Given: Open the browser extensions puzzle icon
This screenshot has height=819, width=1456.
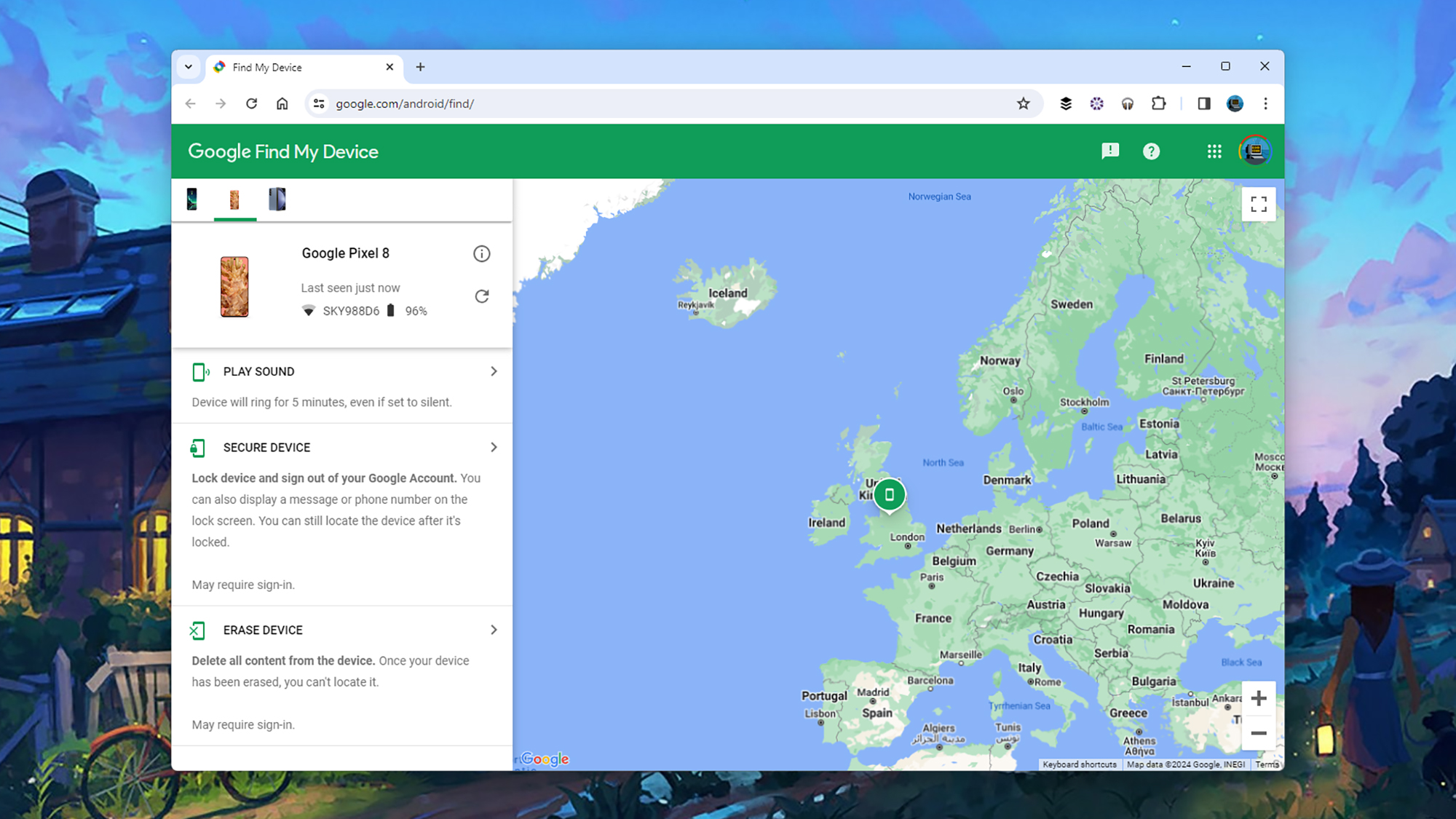Looking at the screenshot, I should tap(1158, 103).
